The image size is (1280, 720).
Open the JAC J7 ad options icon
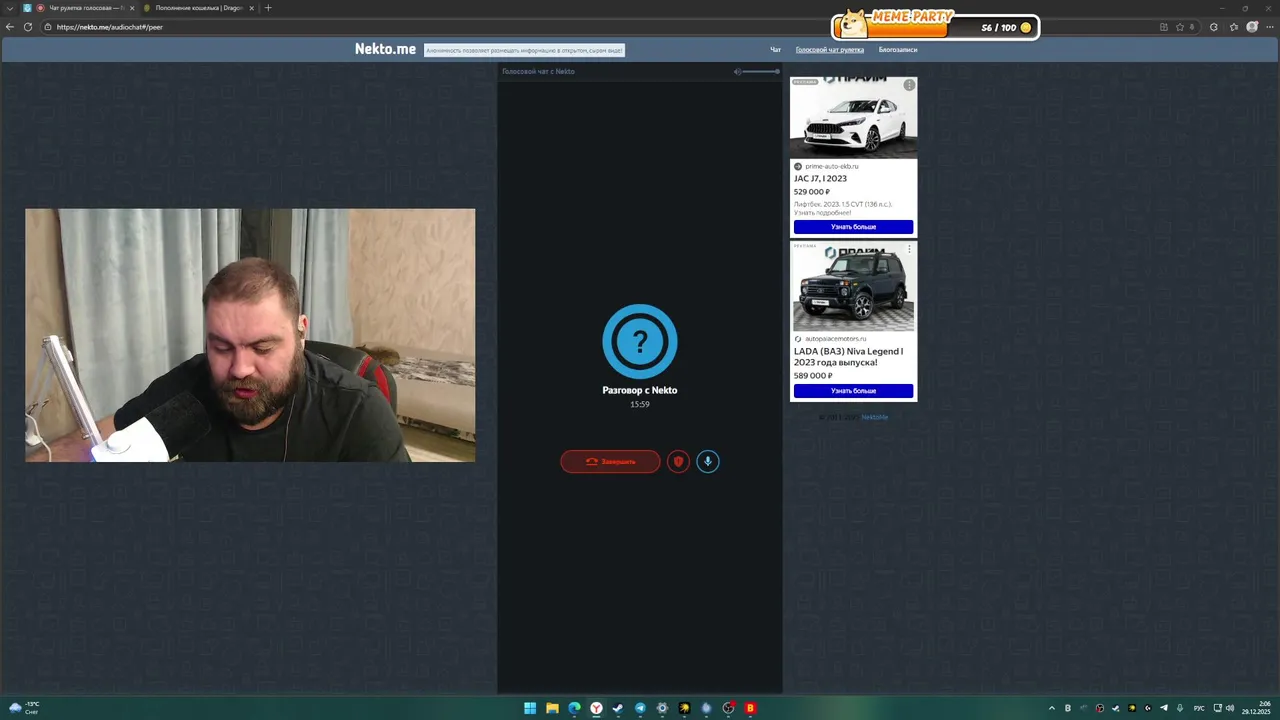tap(909, 85)
